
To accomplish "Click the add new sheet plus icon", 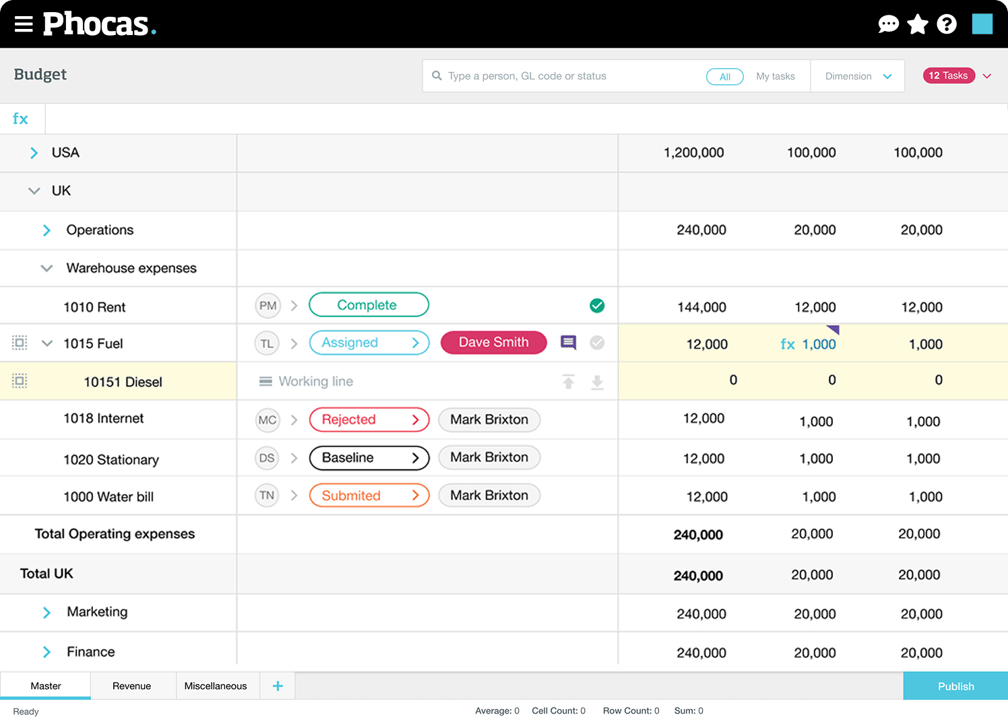I will (277, 686).
